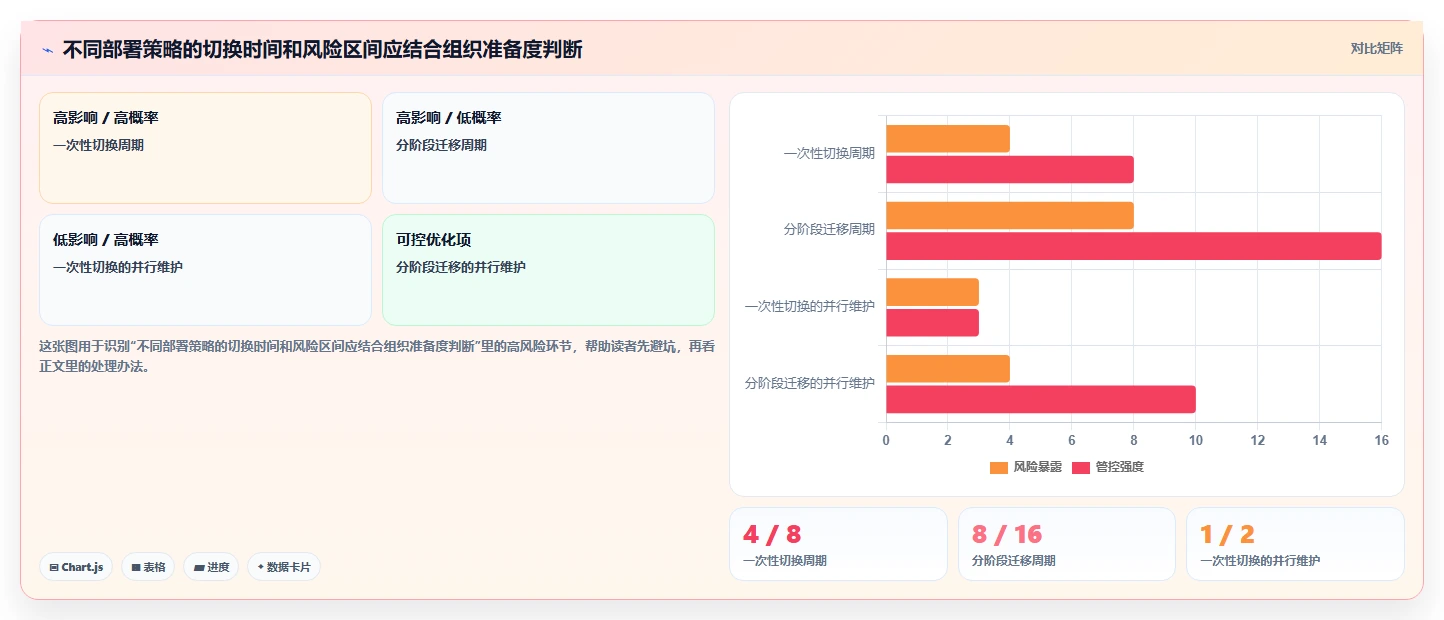Click the orange 风险暴露 legend swatch
The width and height of the screenshot is (1444, 620).
pos(999,468)
